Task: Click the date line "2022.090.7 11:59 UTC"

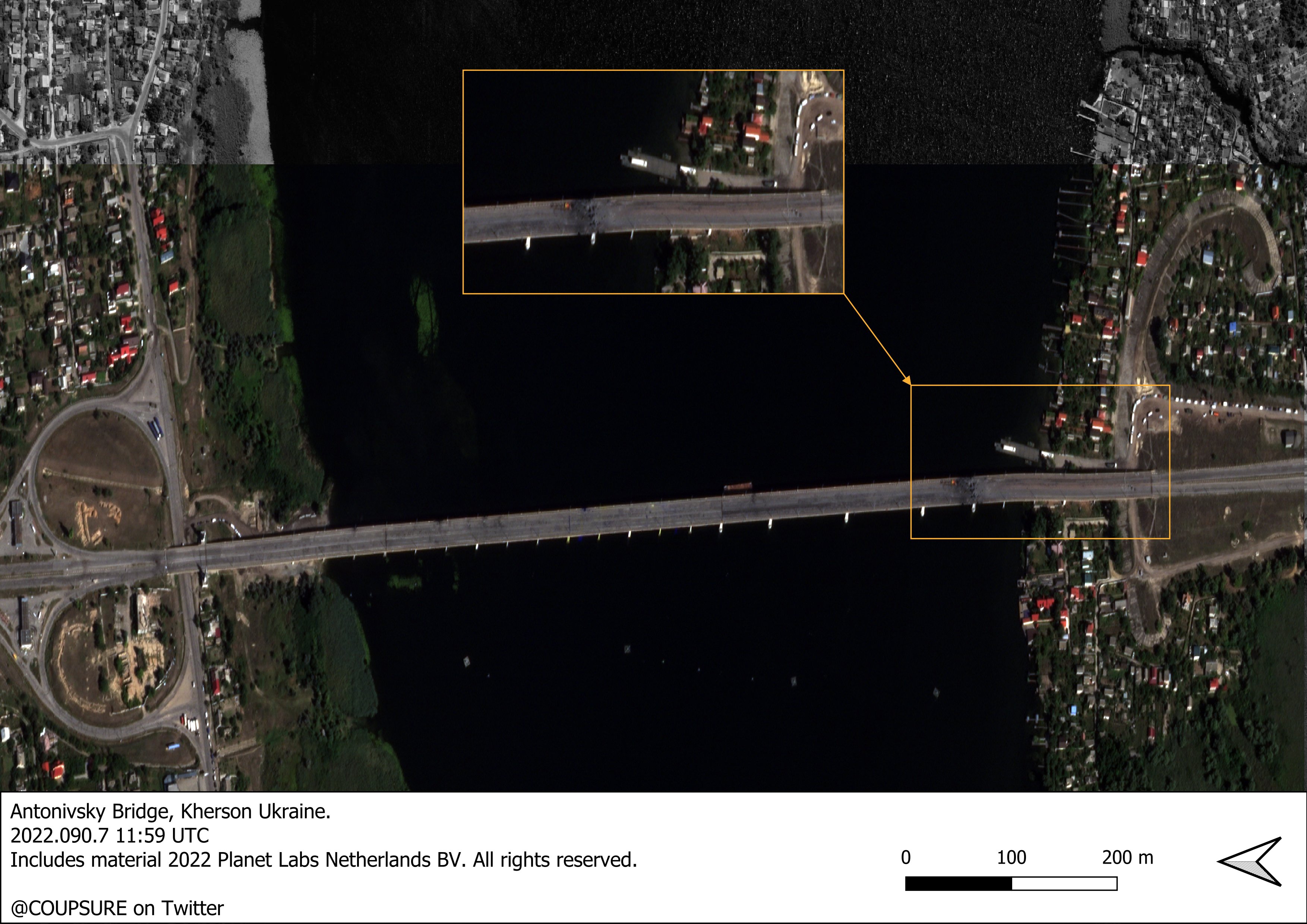Action: click(x=110, y=835)
